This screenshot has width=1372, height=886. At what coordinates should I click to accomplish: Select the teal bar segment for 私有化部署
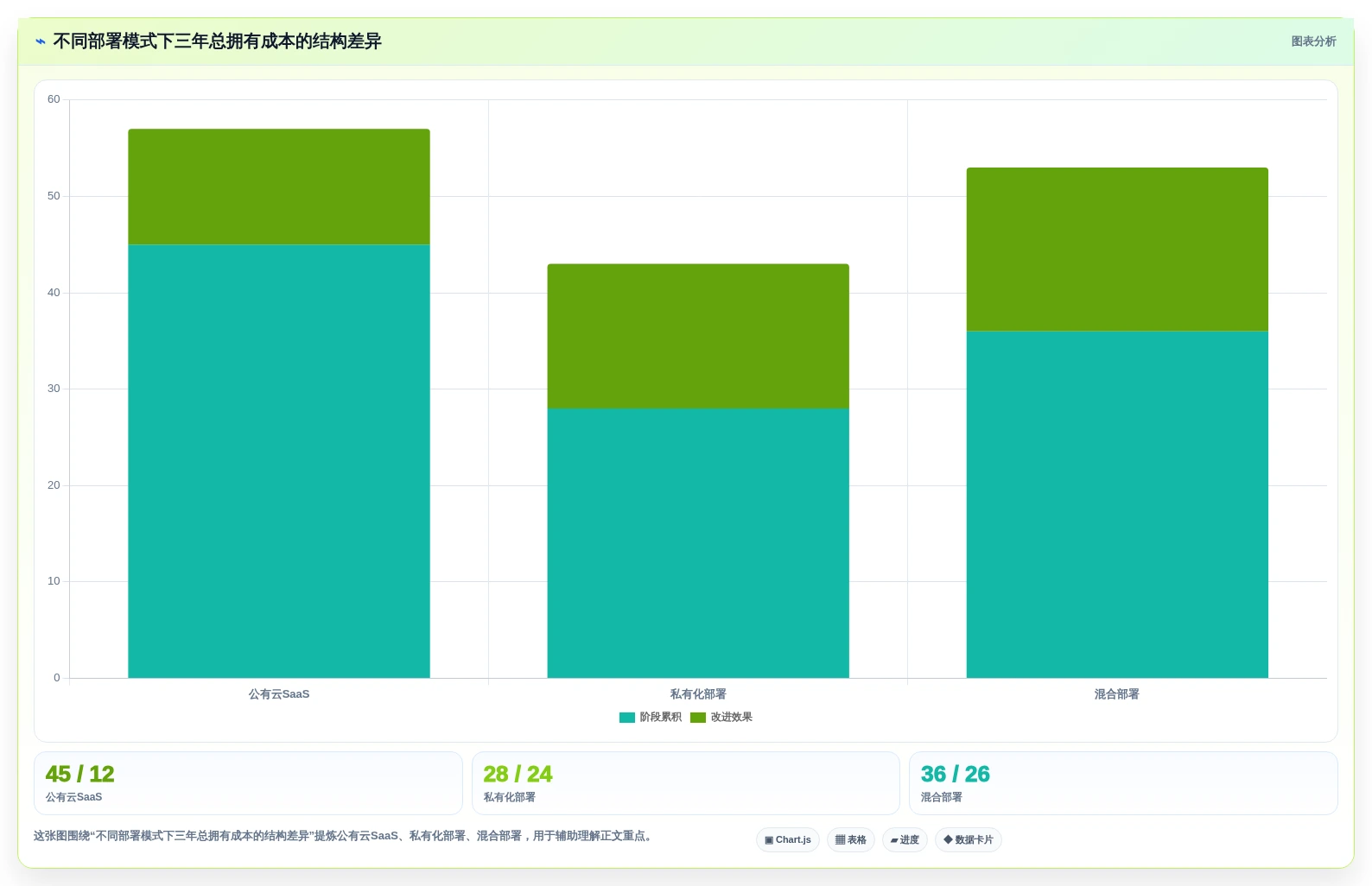[x=698, y=543]
